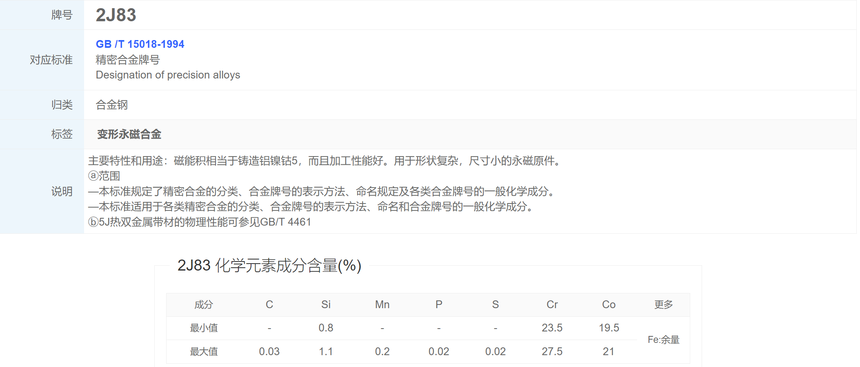Click the 最大值 row label

[x=203, y=352]
